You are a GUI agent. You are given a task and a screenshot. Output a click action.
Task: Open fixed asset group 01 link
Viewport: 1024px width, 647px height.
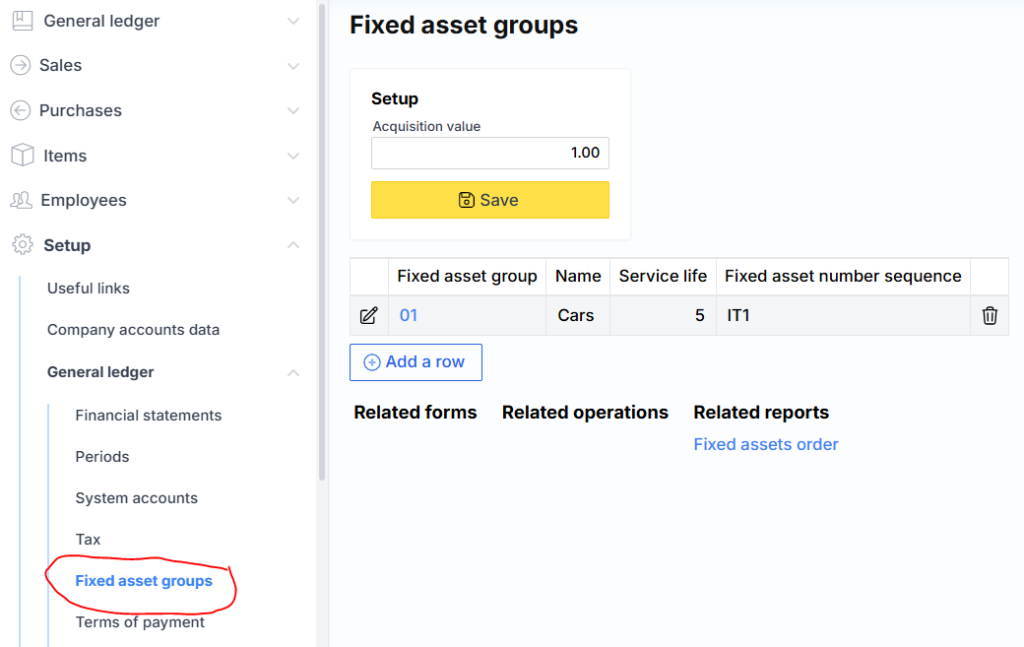pyautogui.click(x=408, y=316)
